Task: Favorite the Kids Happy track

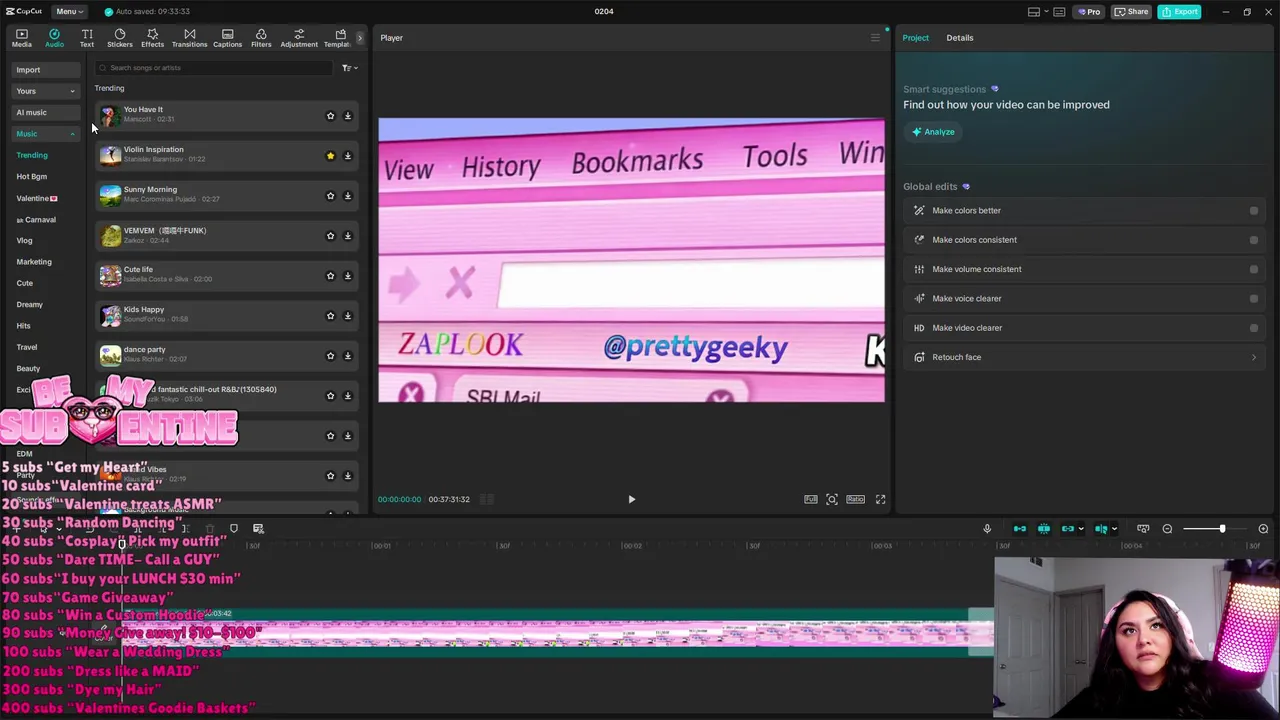Action: pos(330,316)
